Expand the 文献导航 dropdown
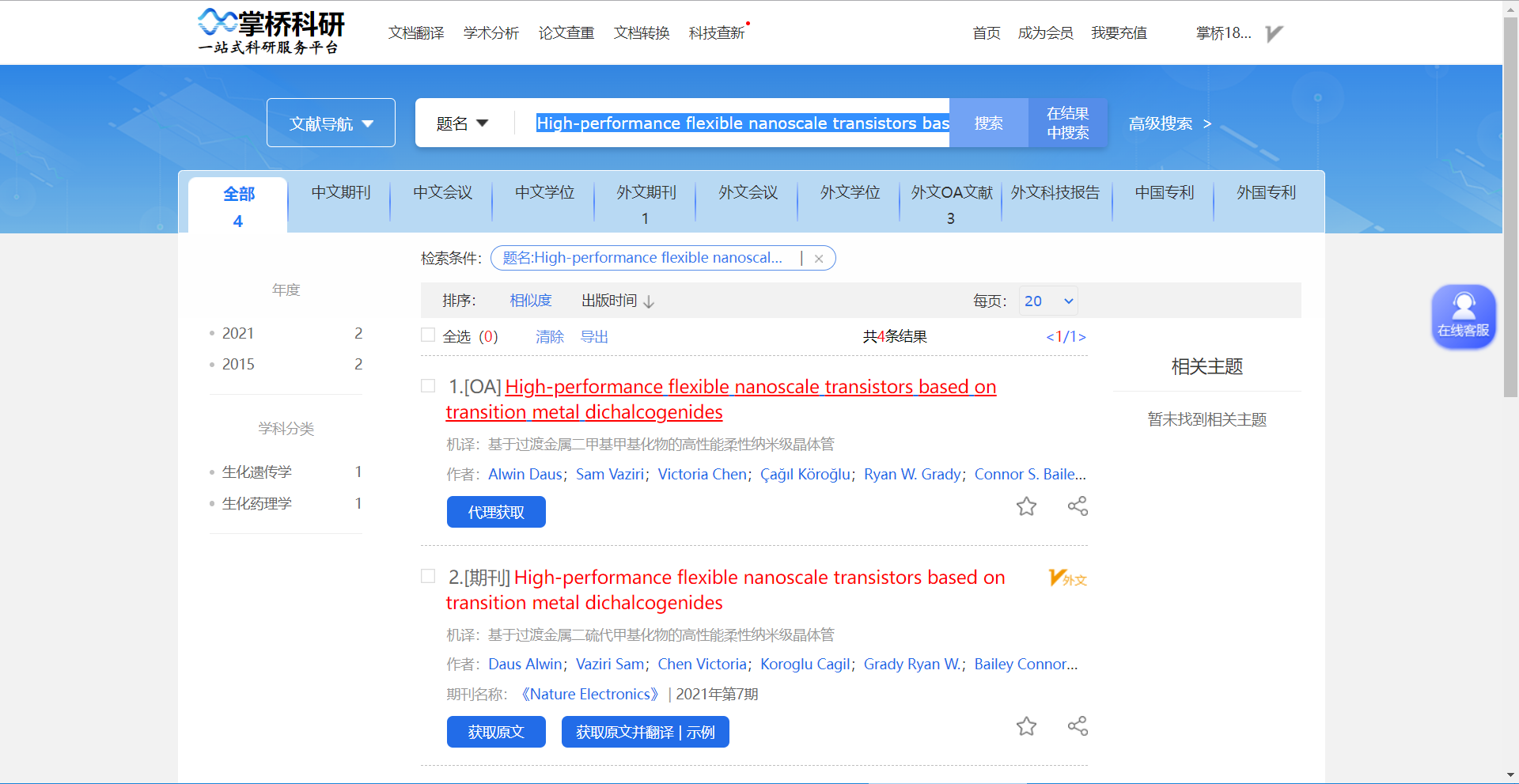 pyautogui.click(x=331, y=123)
